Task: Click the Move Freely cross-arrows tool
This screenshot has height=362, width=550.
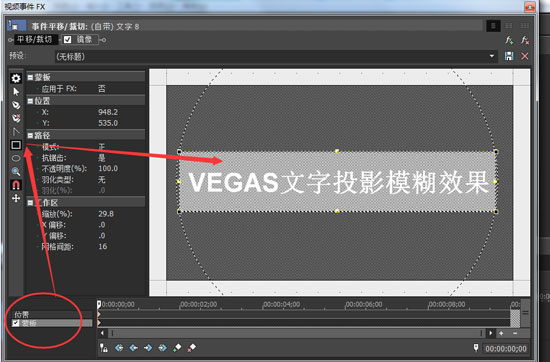Action: click(16, 198)
